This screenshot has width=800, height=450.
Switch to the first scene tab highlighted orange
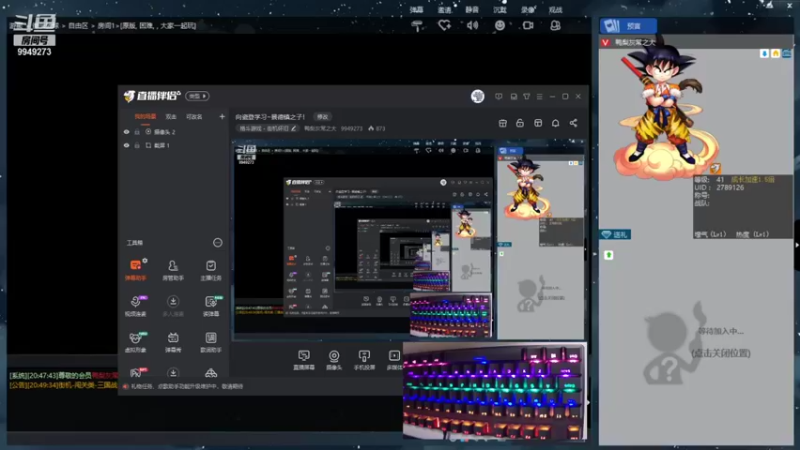[x=145, y=117]
